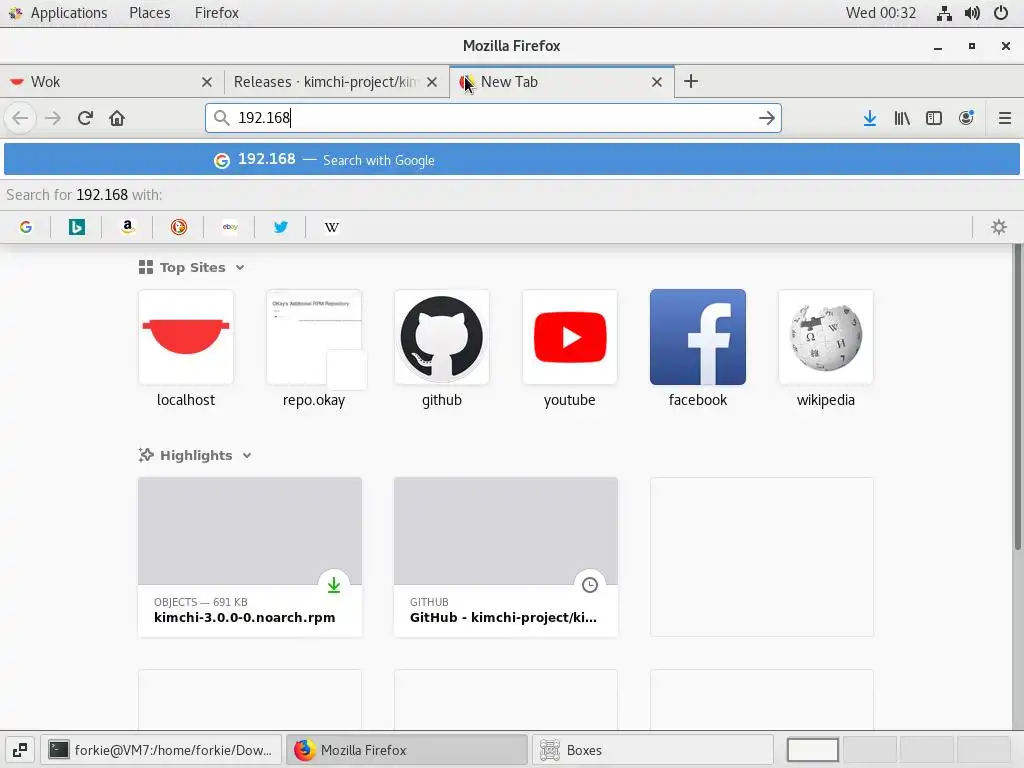1024x768 pixels.
Task: Switch to Mozilla Firefox in taskbar
Action: (407, 750)
